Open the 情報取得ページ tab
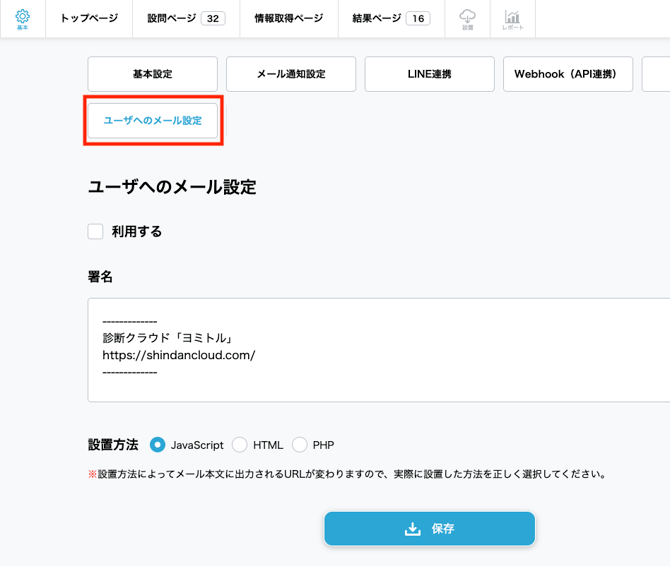 289,18
